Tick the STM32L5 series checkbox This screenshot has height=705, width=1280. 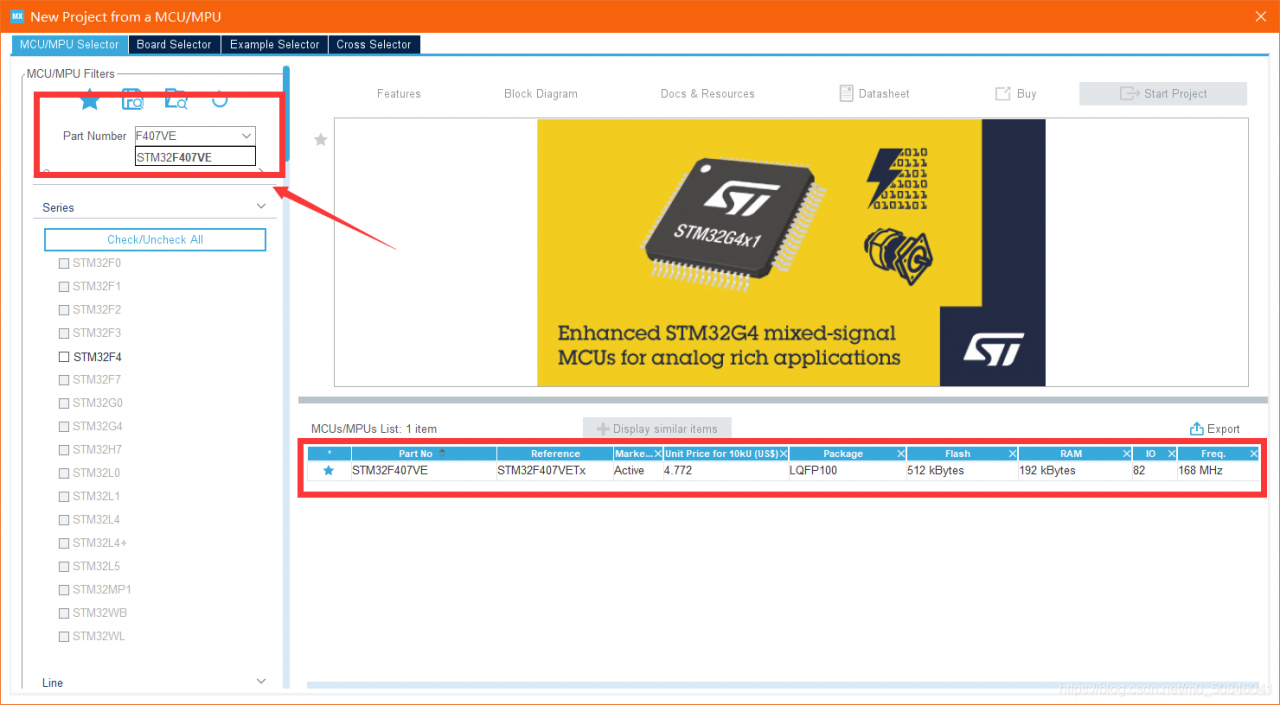[x=64, y=567]
